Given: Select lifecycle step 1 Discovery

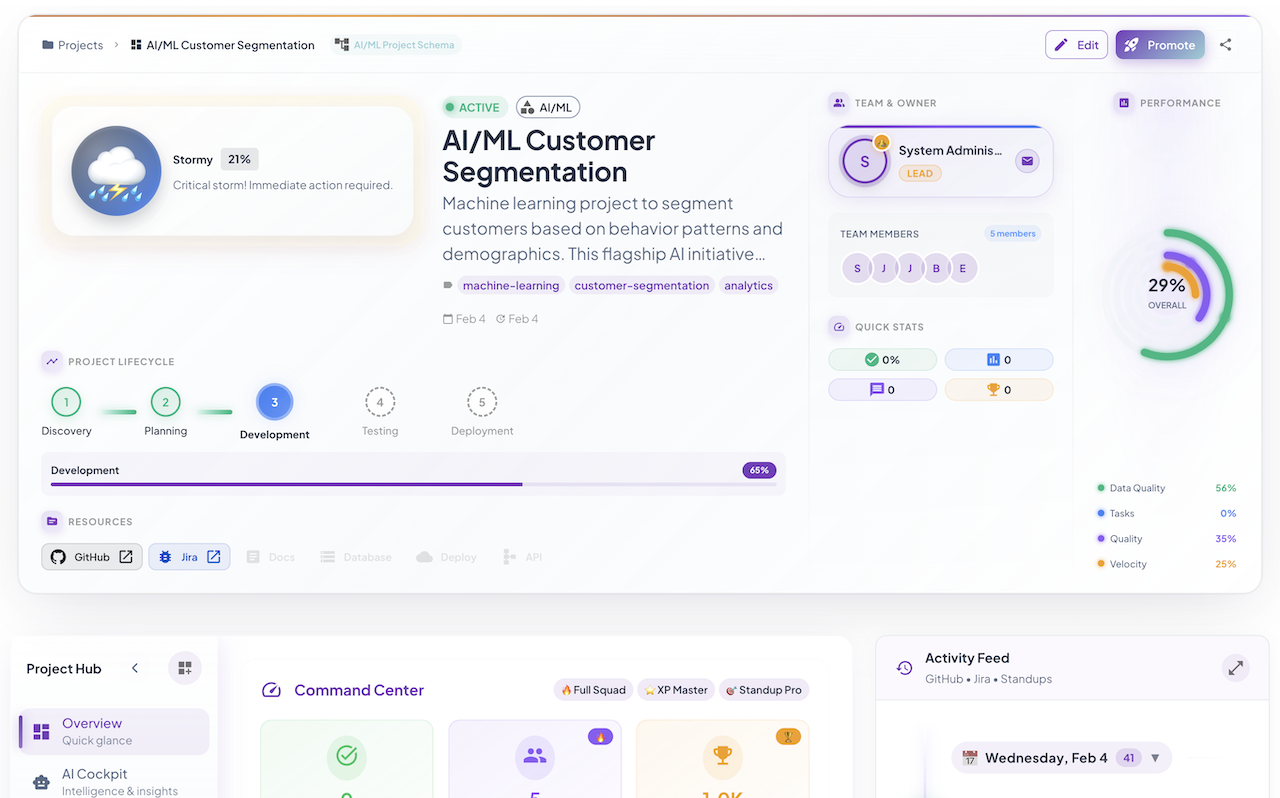Looking at the screenshot, I should 66,403.
